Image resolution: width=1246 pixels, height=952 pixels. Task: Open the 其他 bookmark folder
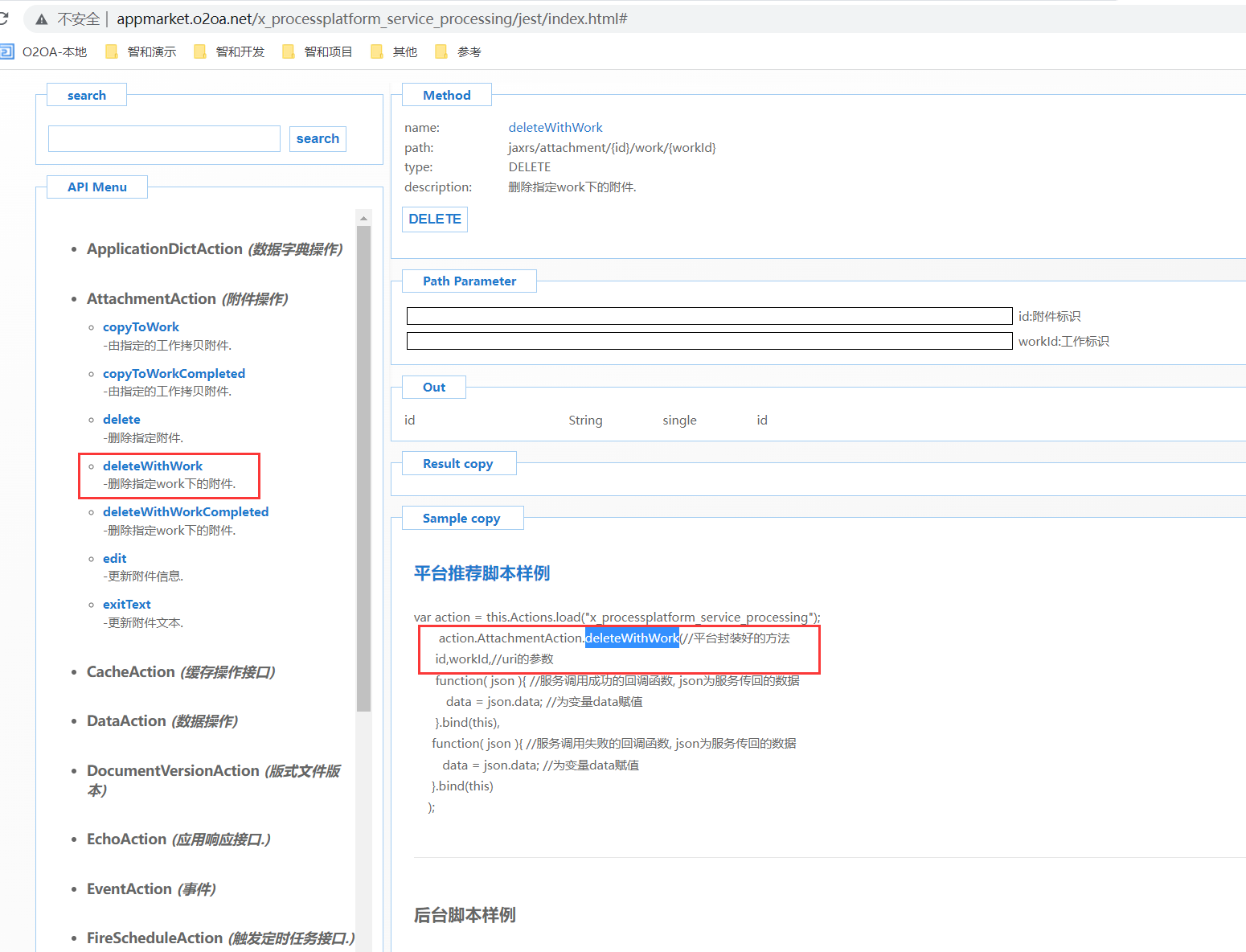click(395, 52)
